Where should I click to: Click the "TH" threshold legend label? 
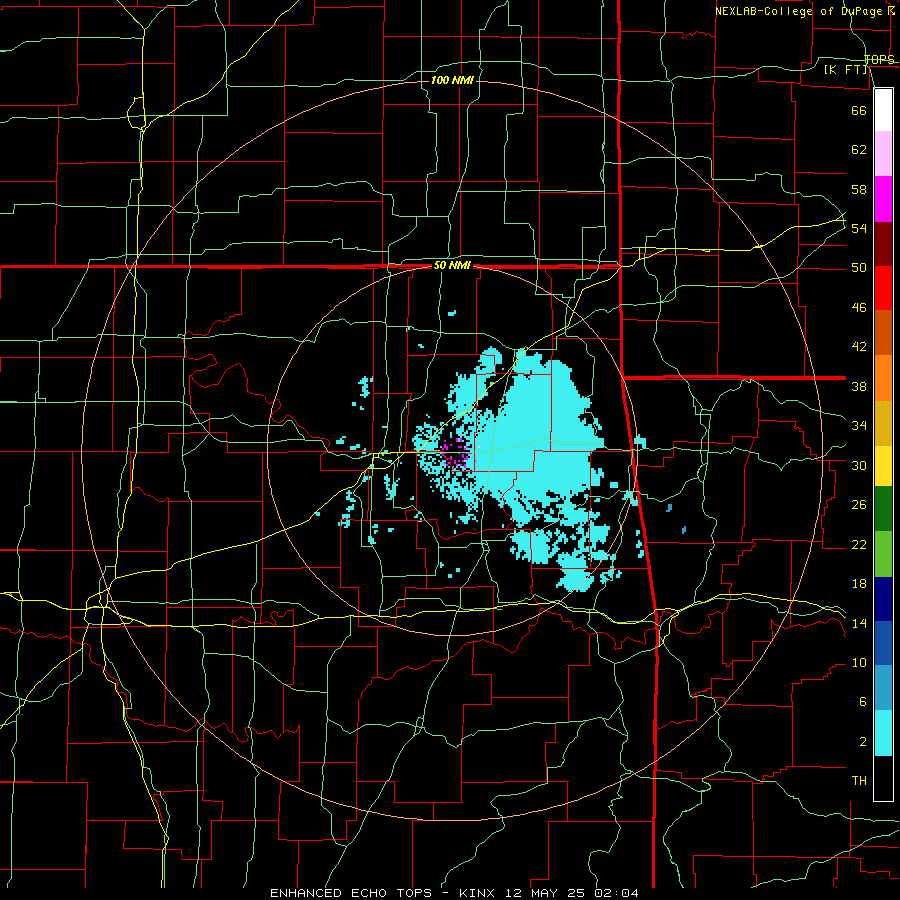[x=859, y=781]
